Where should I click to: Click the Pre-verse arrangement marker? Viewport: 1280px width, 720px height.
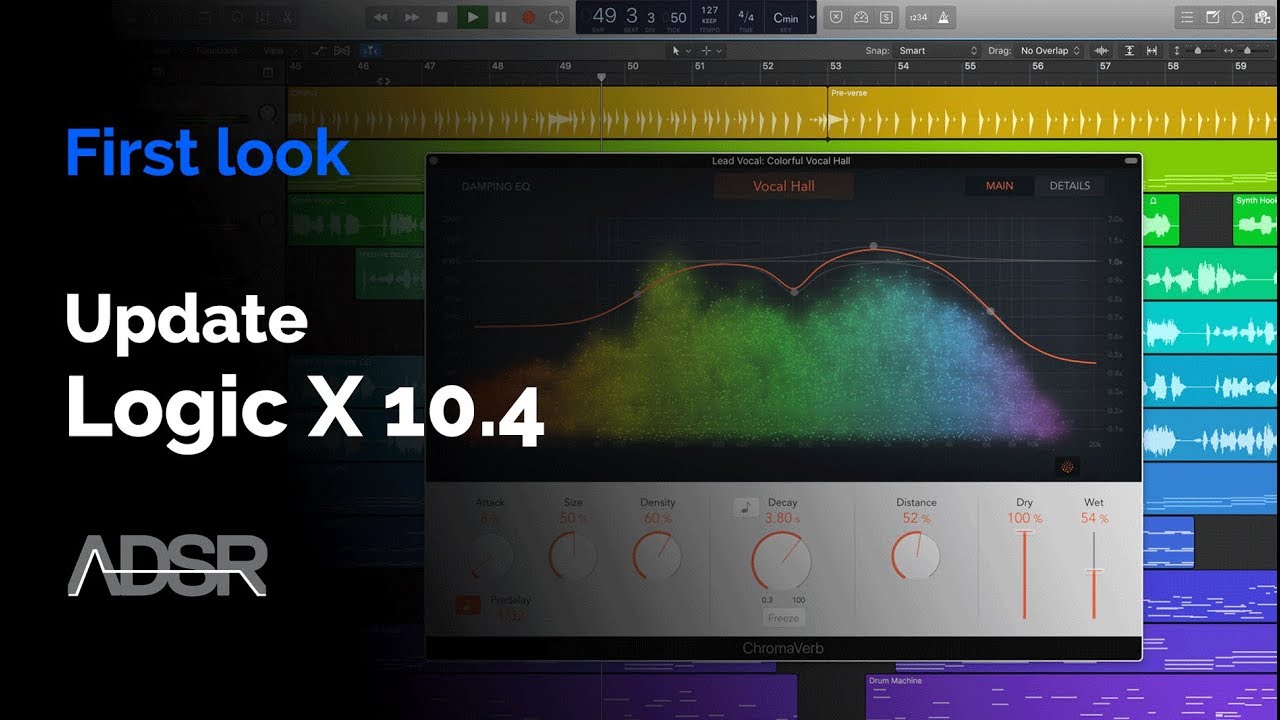click(x=849, y=93)
